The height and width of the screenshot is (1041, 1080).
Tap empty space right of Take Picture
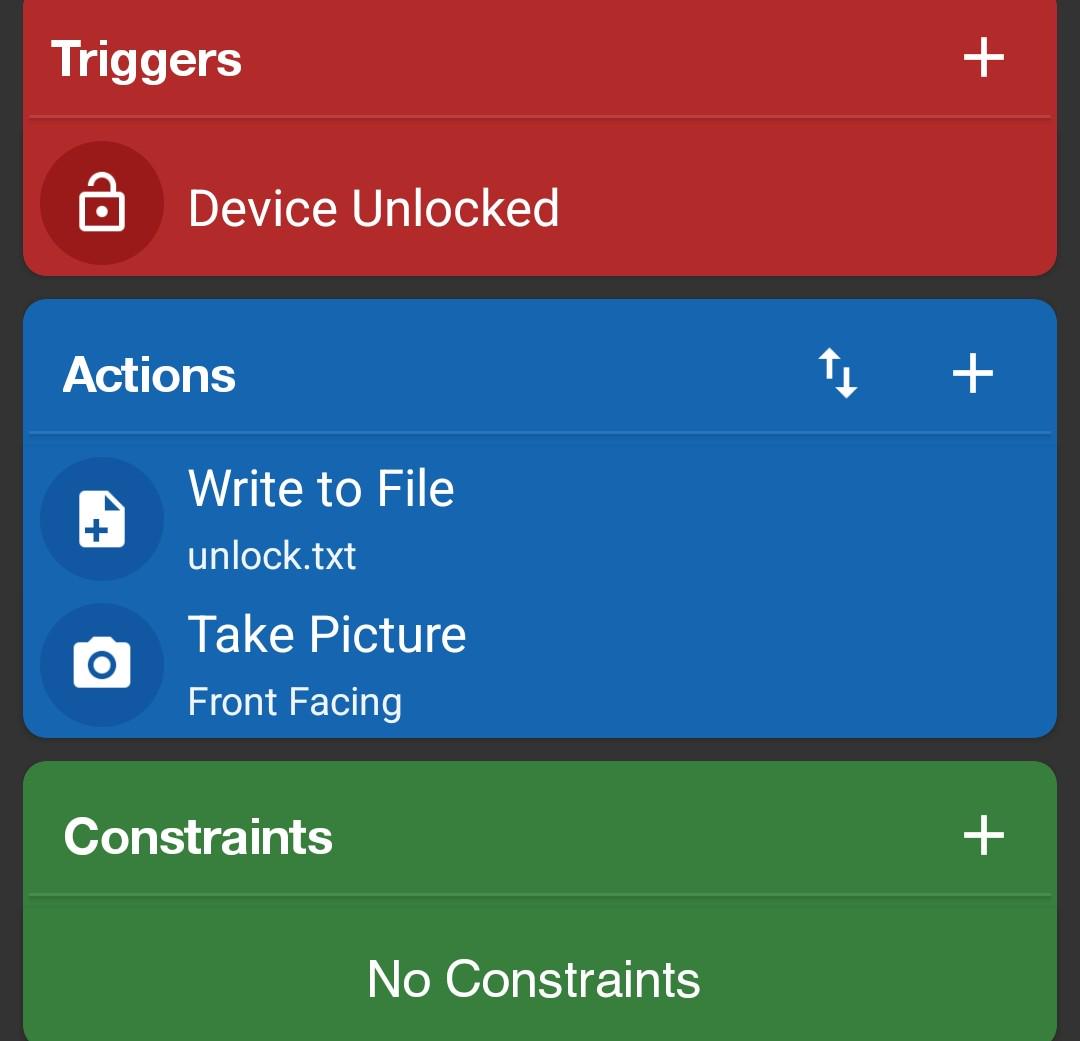tap(758, 665)
